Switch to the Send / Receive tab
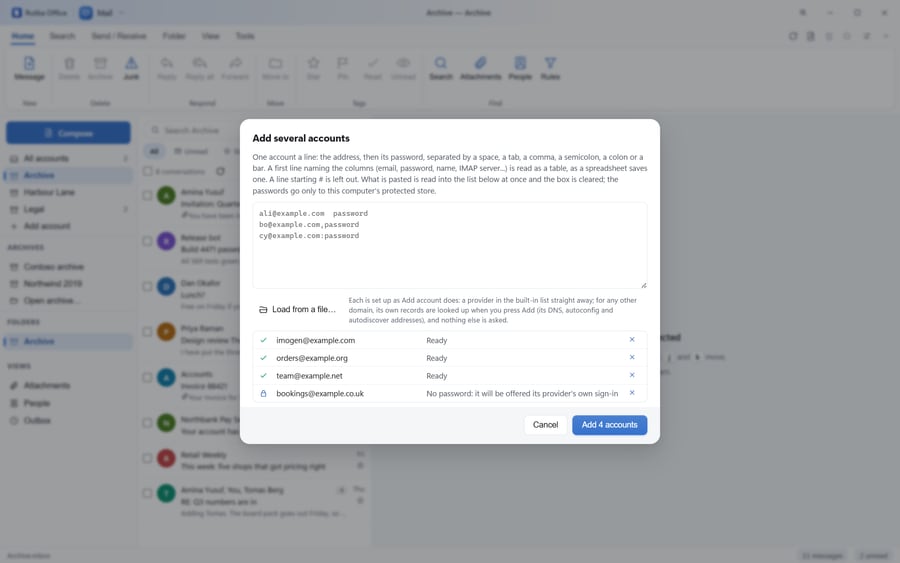 tap(119, 36)
